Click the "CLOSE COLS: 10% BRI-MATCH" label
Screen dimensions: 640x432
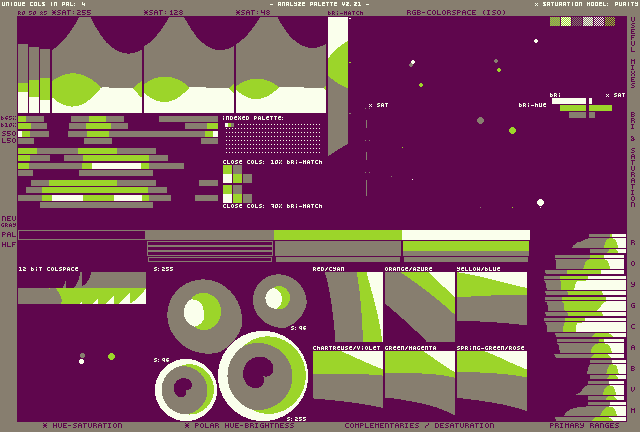coord(272,162)
